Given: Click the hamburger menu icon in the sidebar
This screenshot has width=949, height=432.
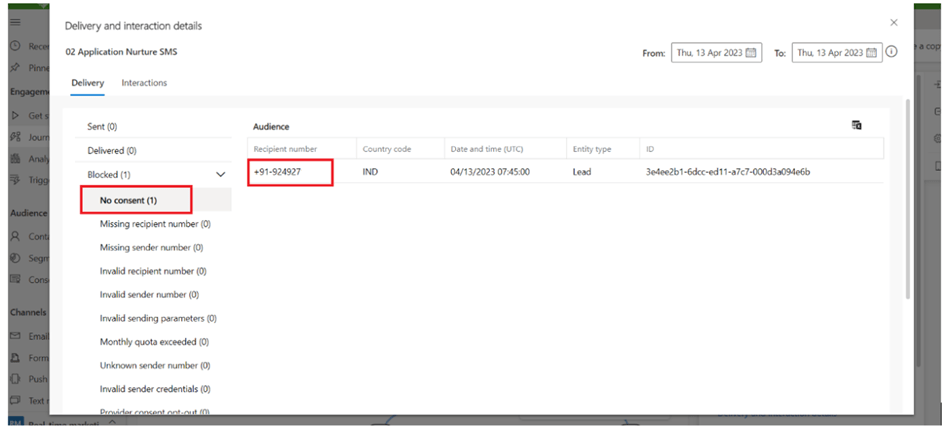Looking at the screenshot, I should point(15,22).
